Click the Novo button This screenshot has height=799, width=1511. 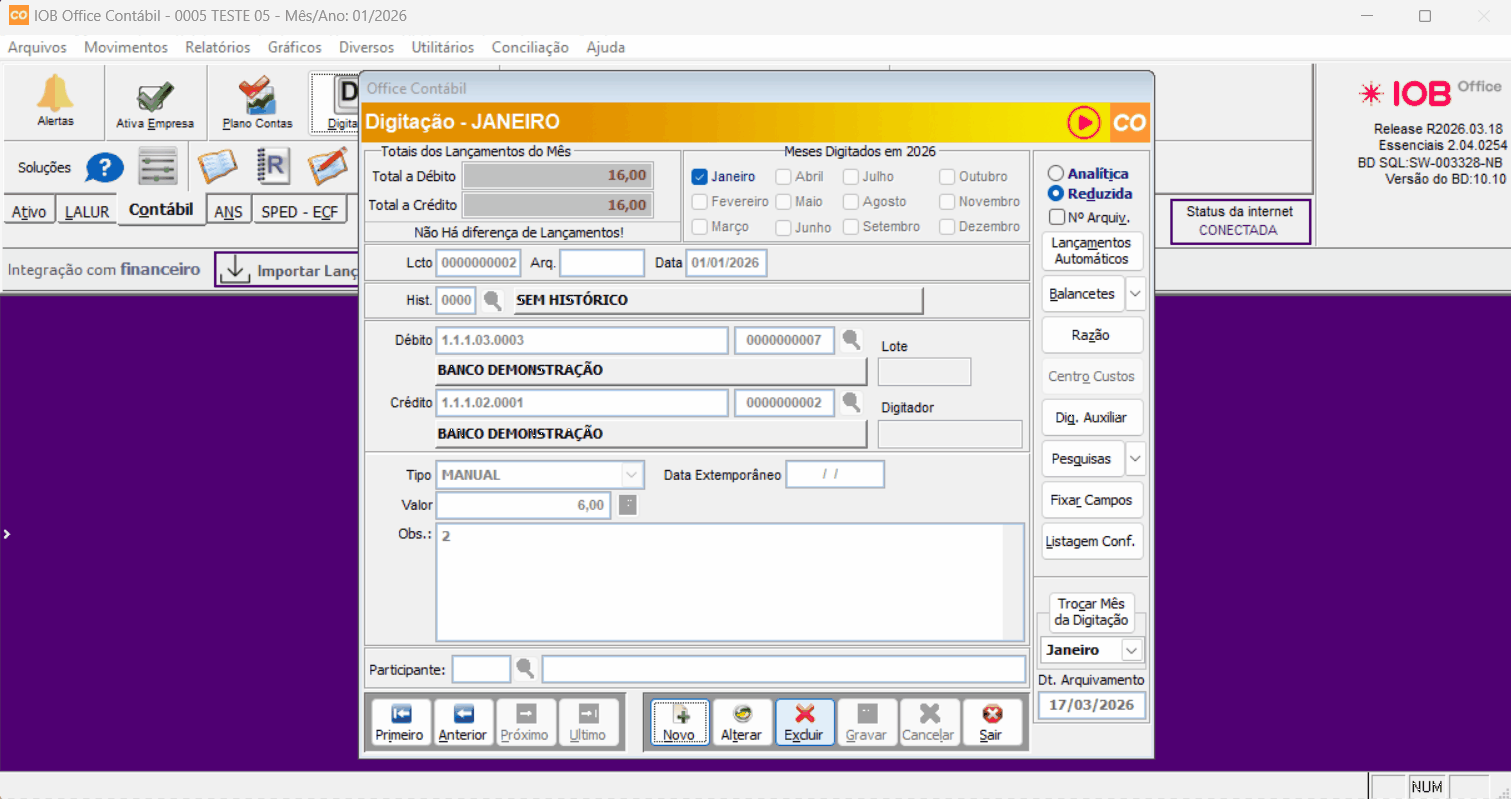pyautogui.click(x=679, y=722)
